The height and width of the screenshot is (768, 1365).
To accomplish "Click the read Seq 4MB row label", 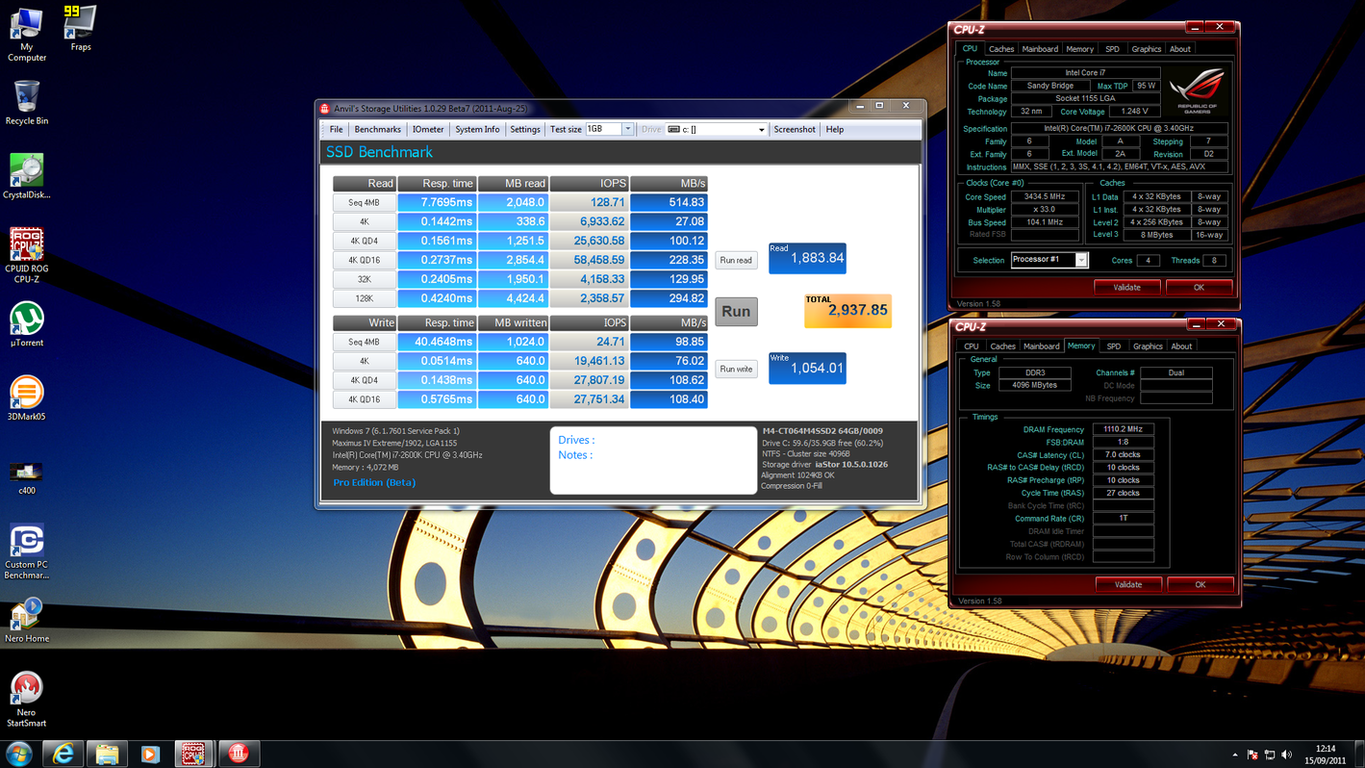I will [364, 202].
